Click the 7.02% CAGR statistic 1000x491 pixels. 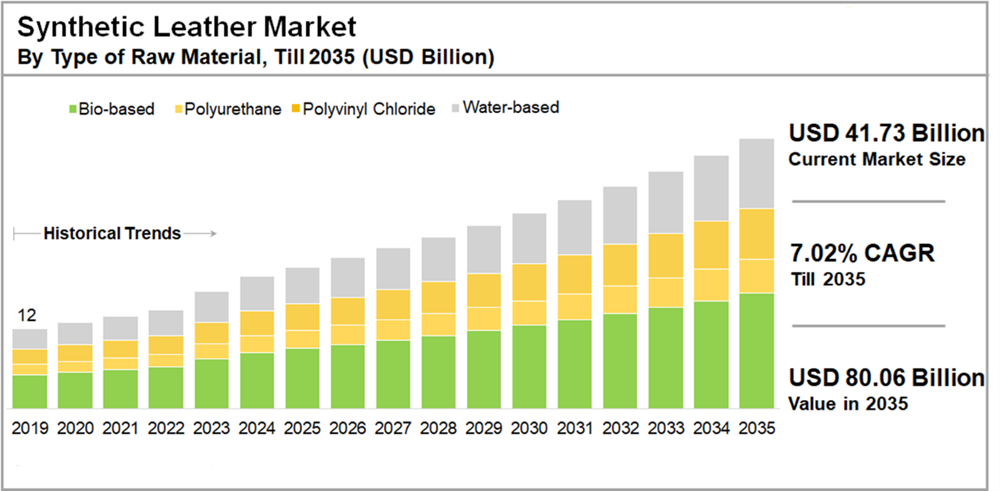click(x=862, y=254)
